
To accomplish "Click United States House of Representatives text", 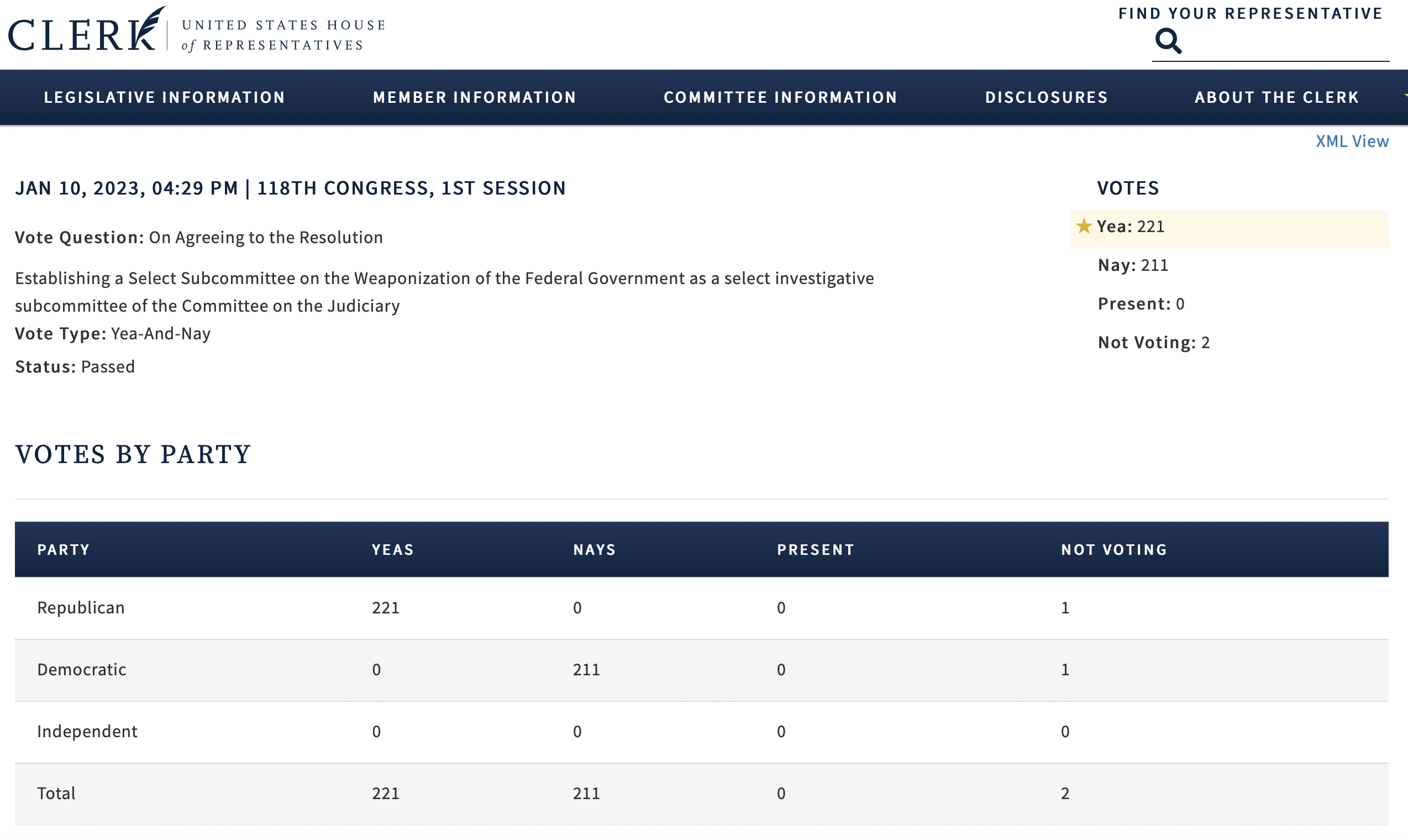I will [283, 35].
